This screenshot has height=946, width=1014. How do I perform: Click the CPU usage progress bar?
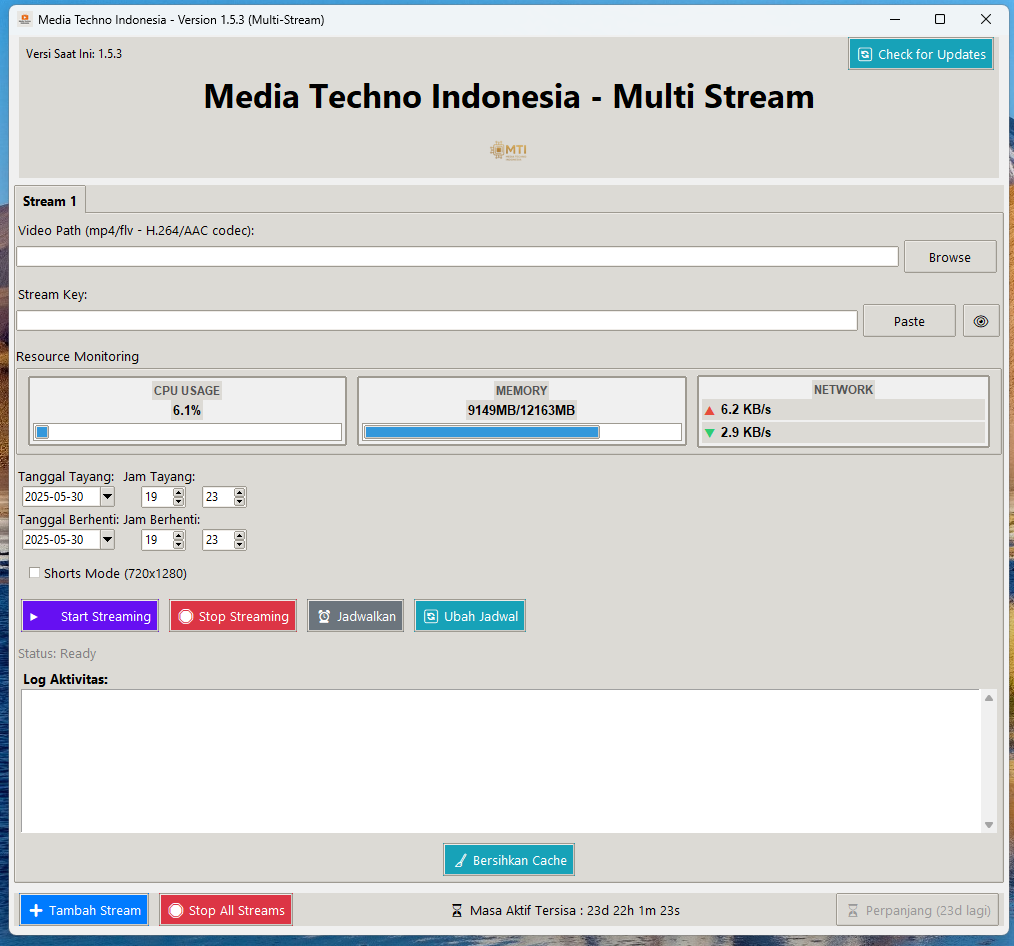coord(188,432)
